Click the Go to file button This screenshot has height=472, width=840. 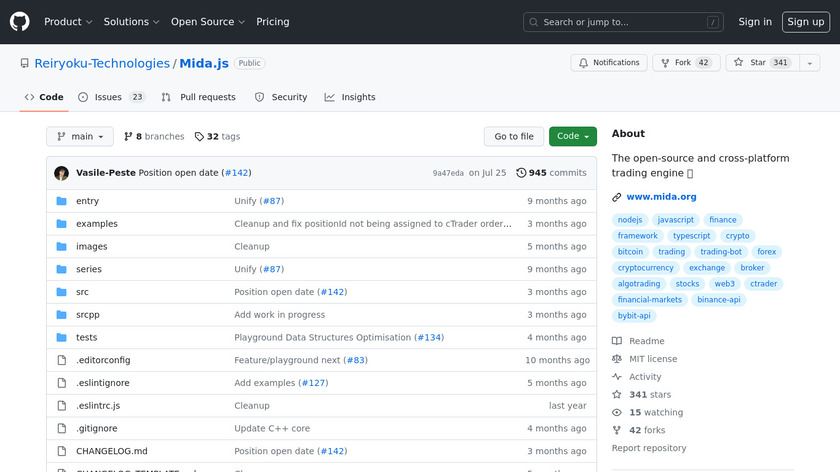(x=514, y=137)
